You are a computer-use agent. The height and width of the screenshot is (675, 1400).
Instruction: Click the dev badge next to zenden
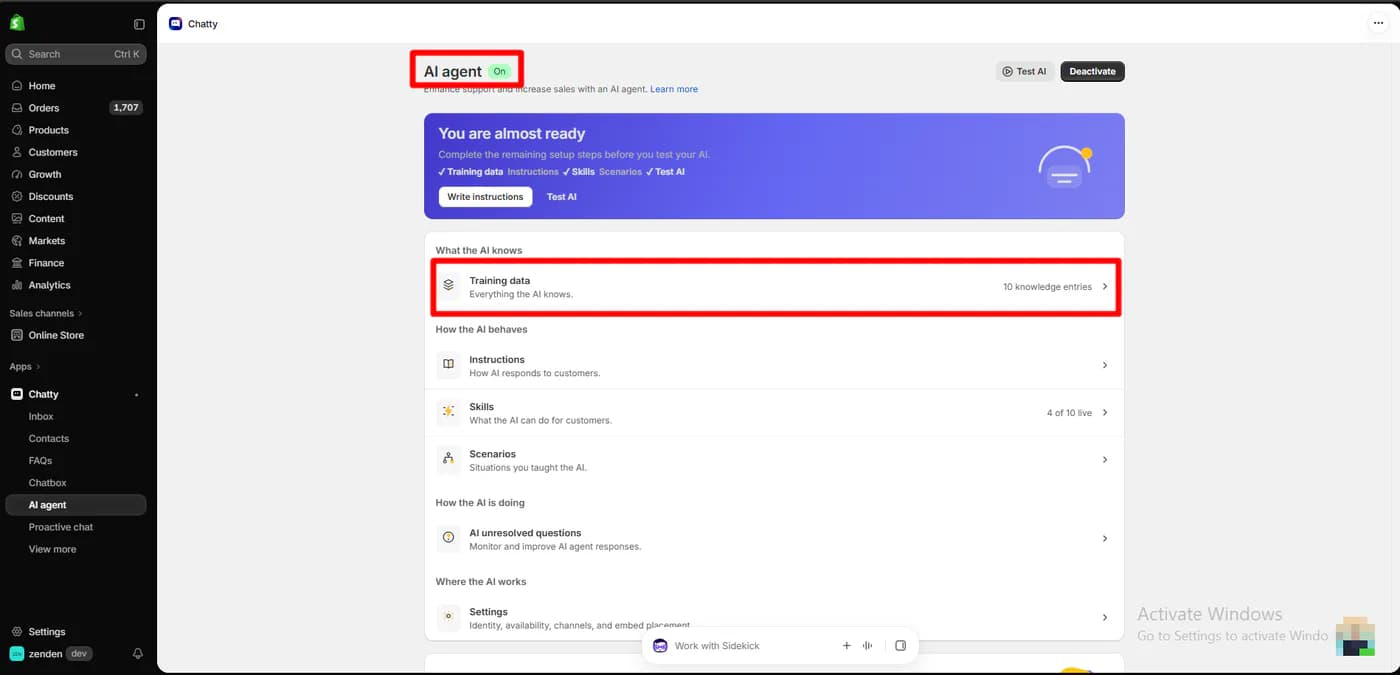(80, 654)
